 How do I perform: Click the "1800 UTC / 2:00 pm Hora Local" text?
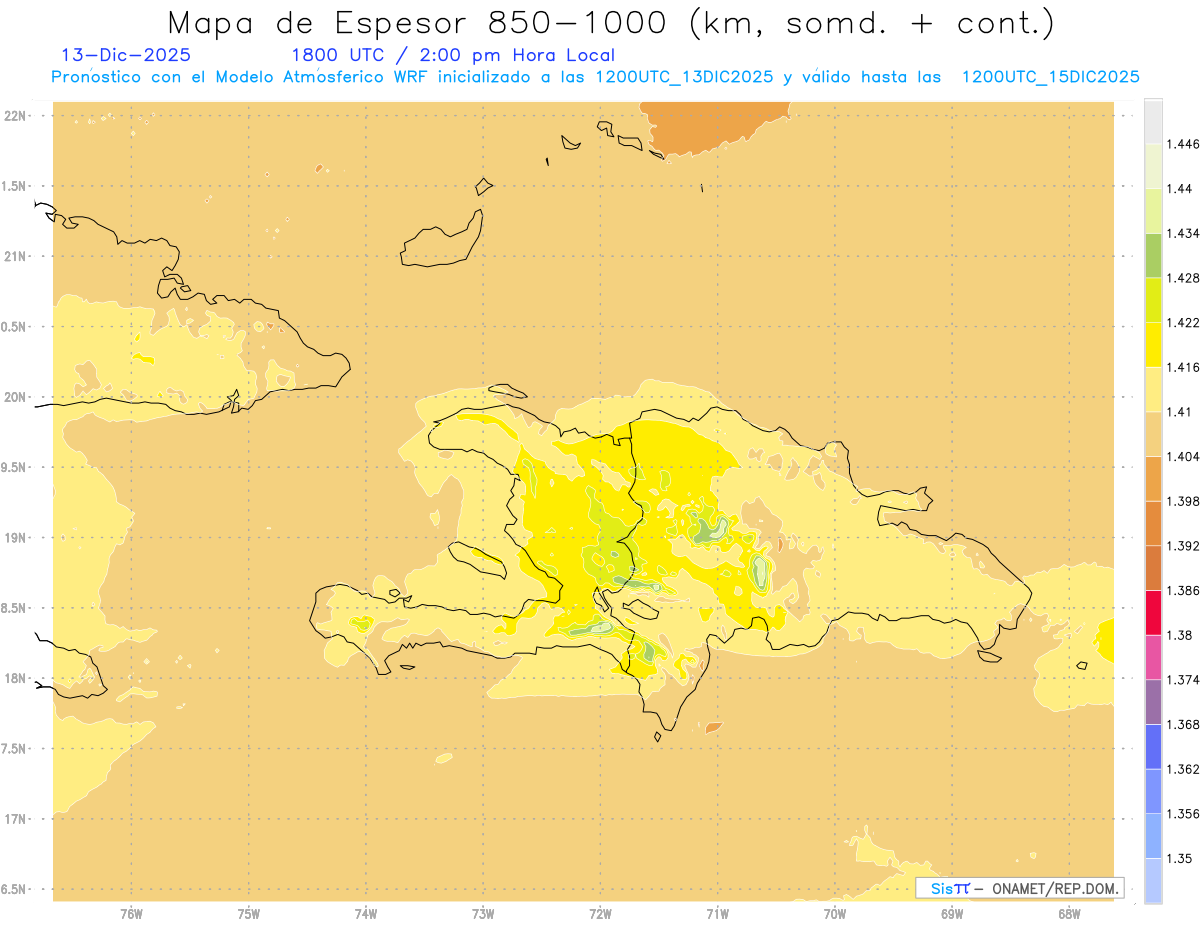tap(452, 56)
